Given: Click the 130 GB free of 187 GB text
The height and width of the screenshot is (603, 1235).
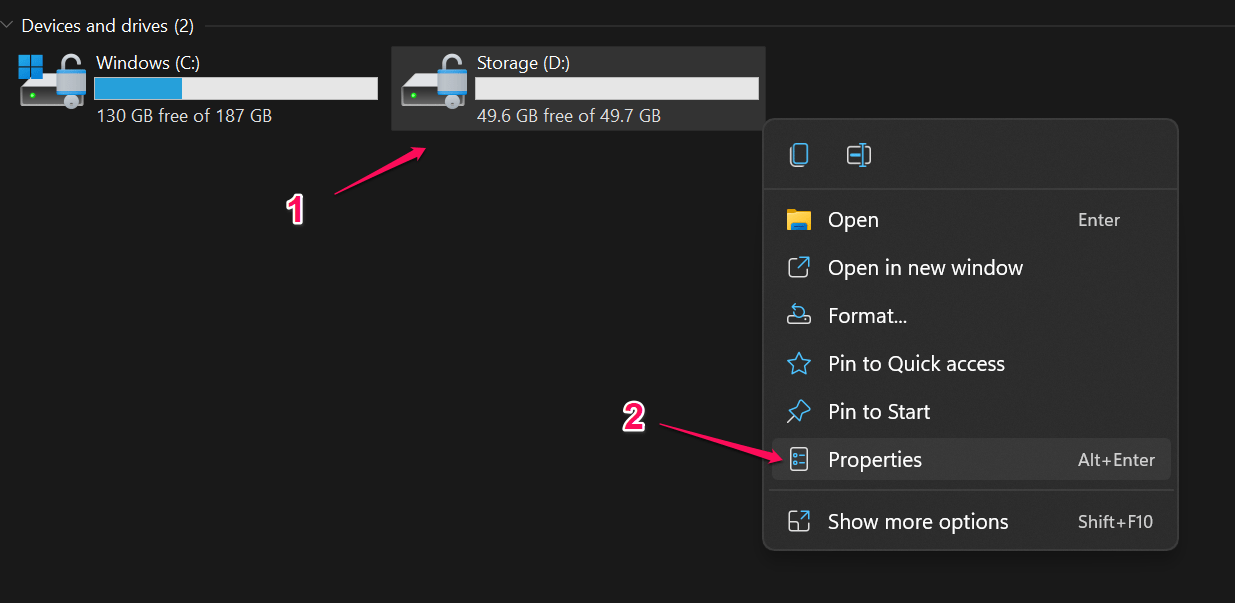Looking at the screenshot, I should click(184, 116).
